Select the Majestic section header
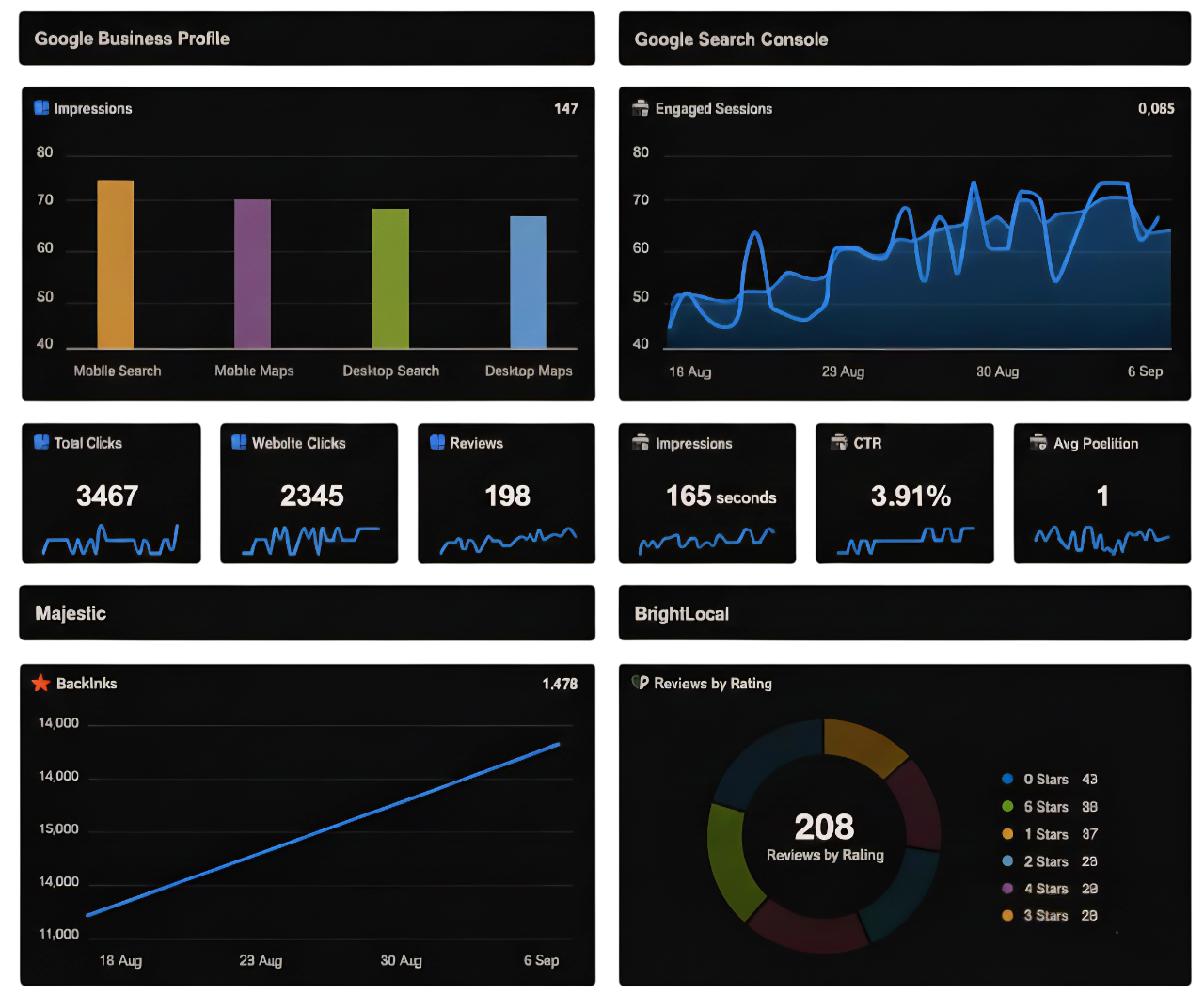The width and height of the screenshot is (1204, 994). coord(71,613)
